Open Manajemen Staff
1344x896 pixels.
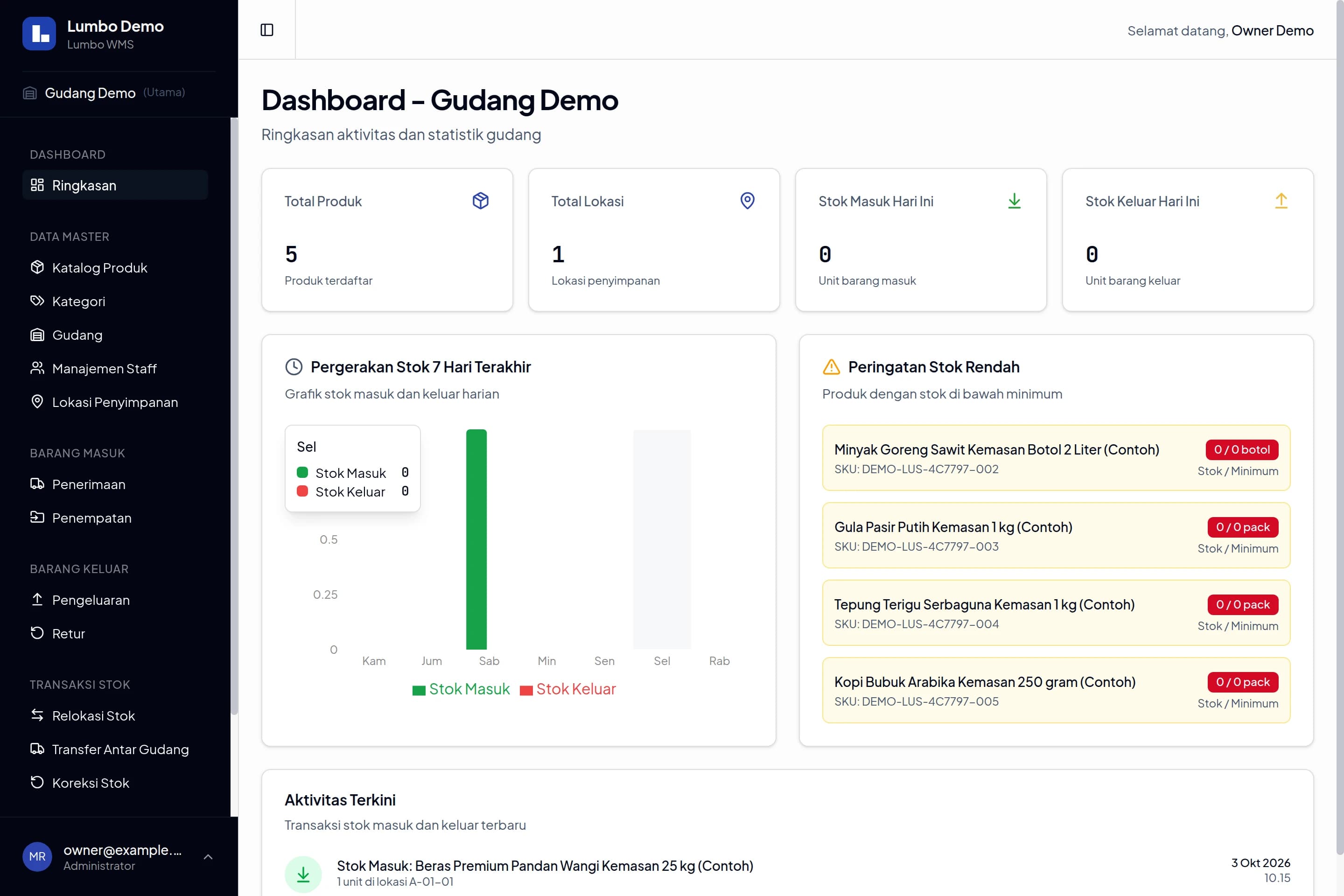[x=115, y=369]
